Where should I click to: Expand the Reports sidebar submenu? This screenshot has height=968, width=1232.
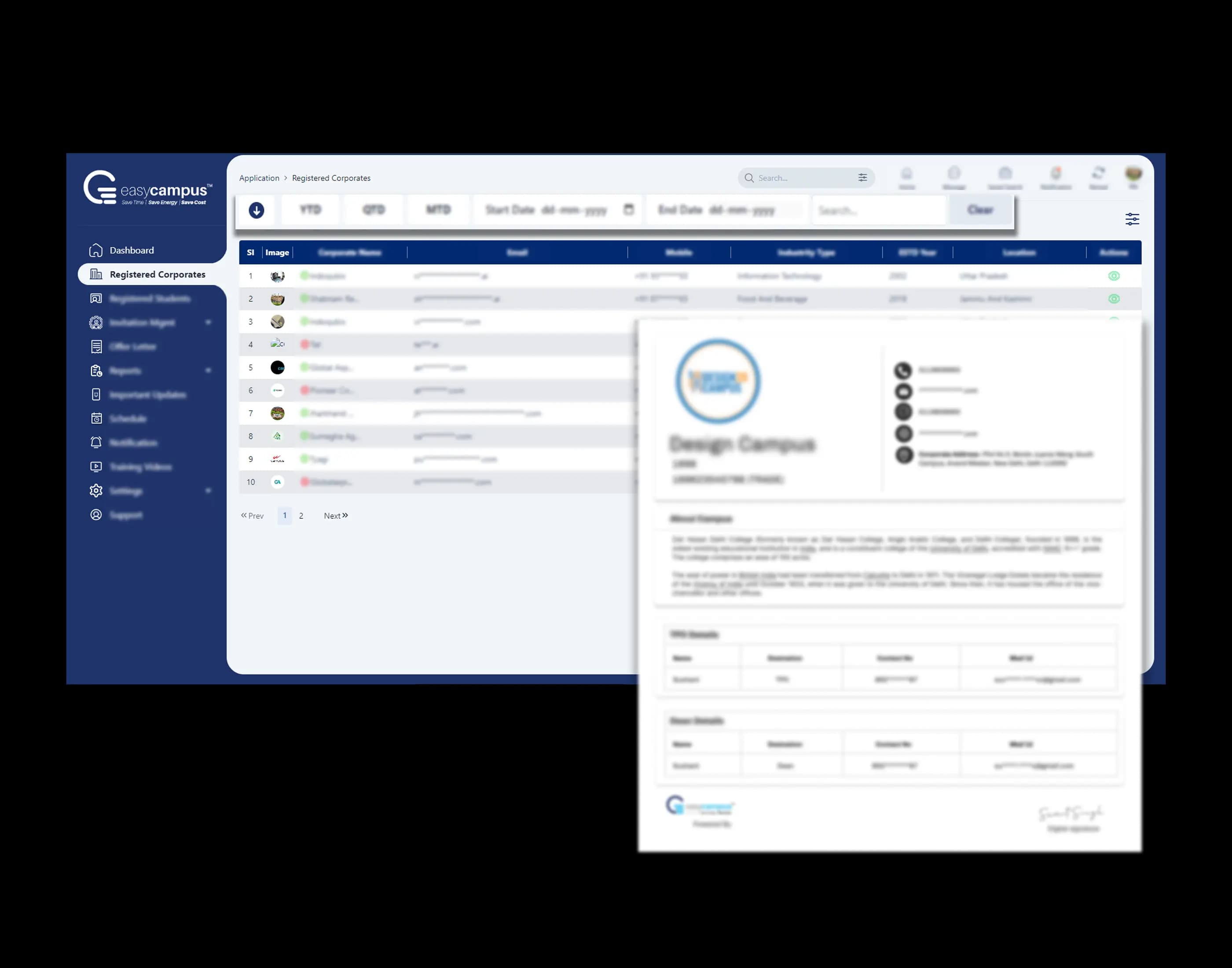pyautogui.click(x=208, y=370)
